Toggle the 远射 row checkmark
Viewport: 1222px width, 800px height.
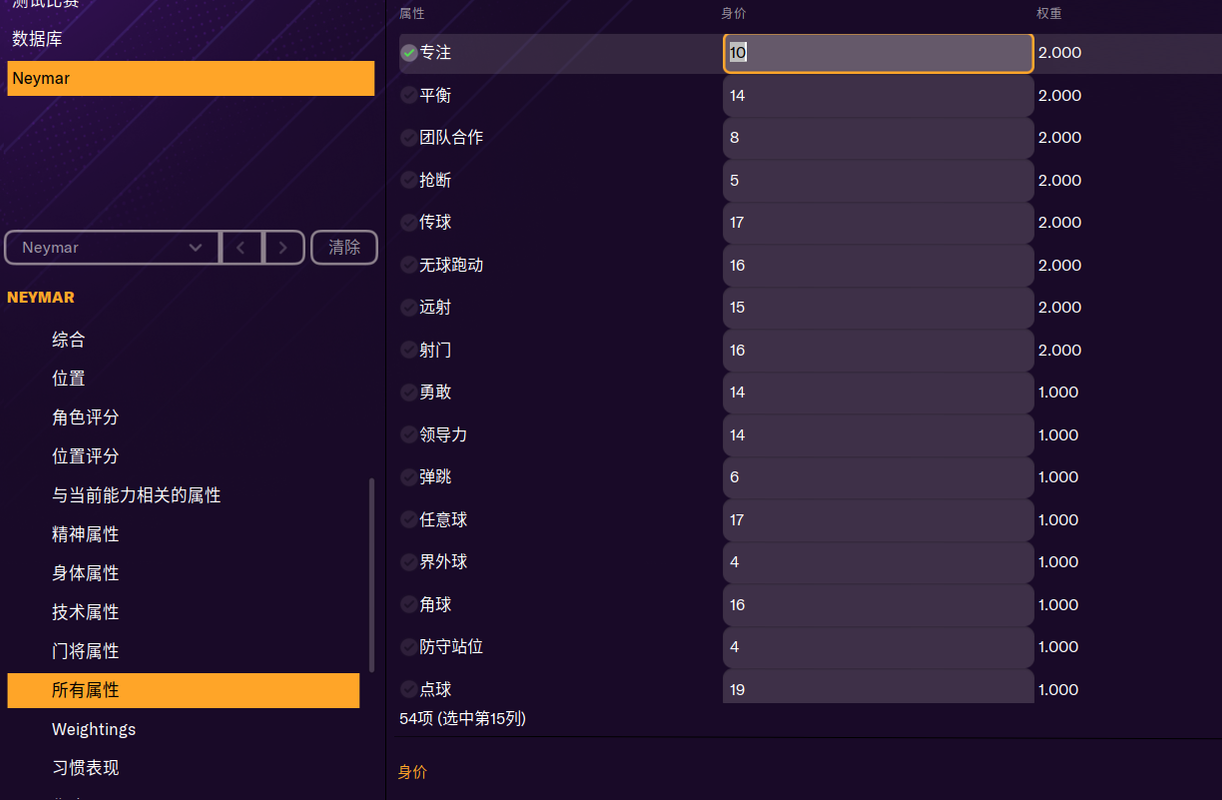click(409, 307)
